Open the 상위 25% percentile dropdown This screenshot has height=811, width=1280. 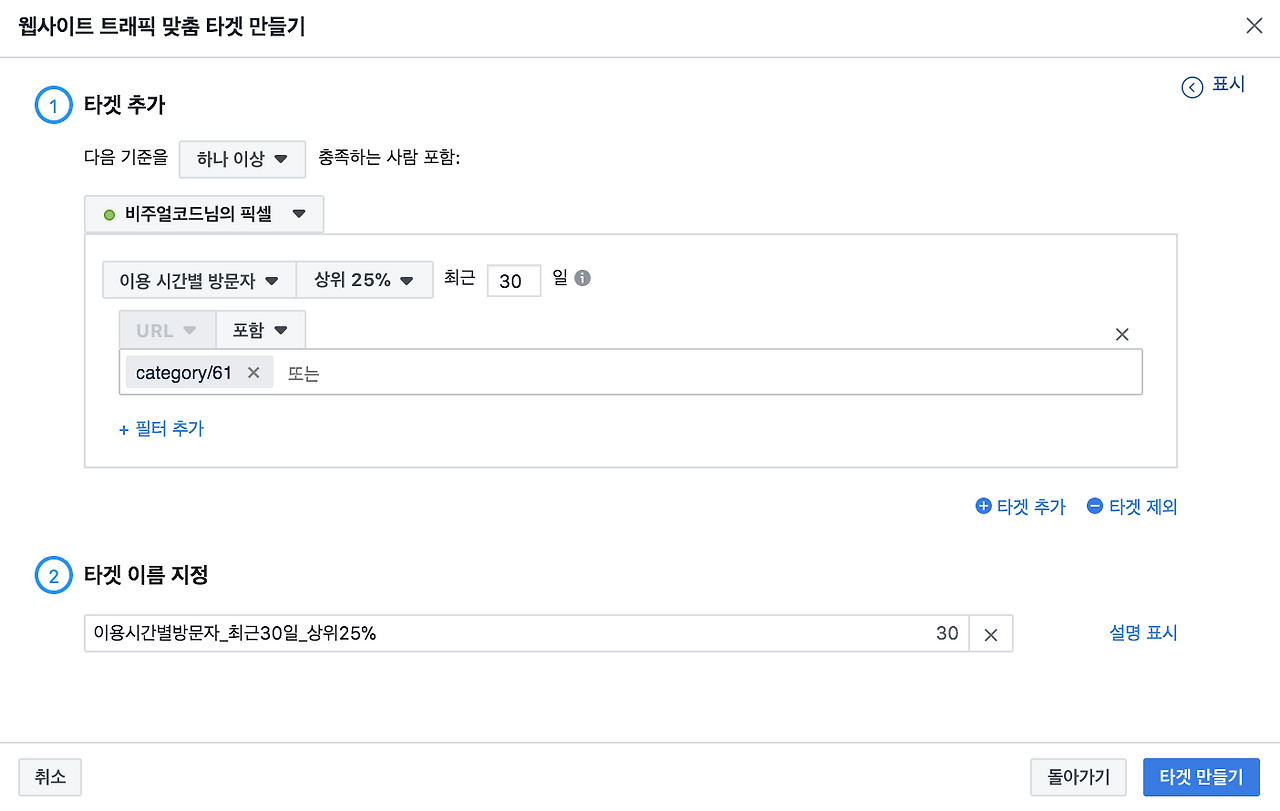[x=364, y=281]
